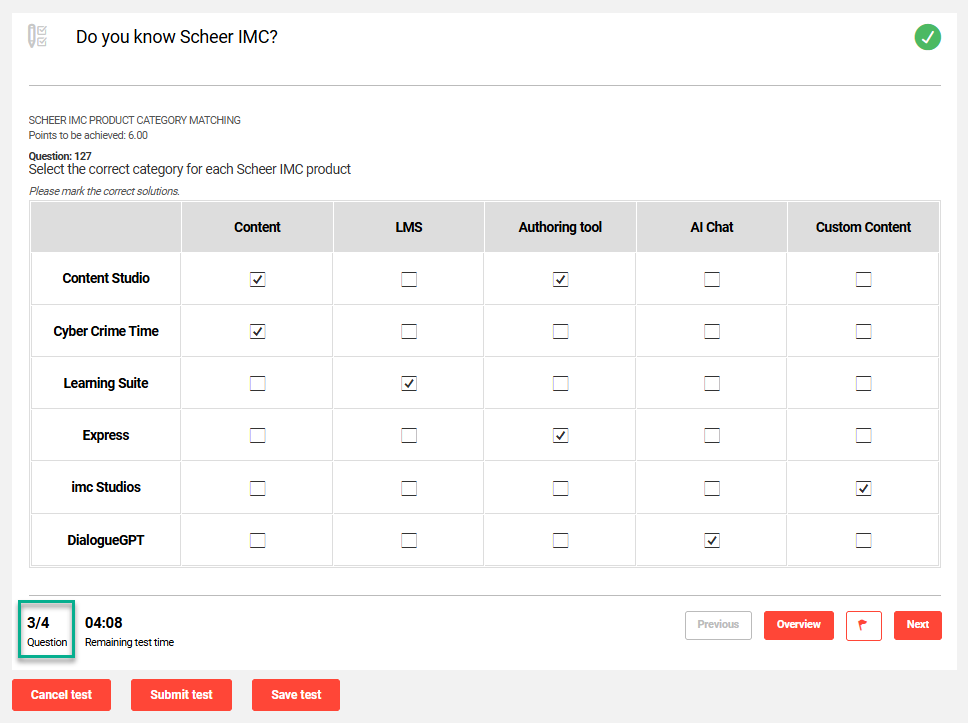The image size is (968, 723).
Task: Click the 'Do you know Scheer IMC?' title
Action: point(177,37)
